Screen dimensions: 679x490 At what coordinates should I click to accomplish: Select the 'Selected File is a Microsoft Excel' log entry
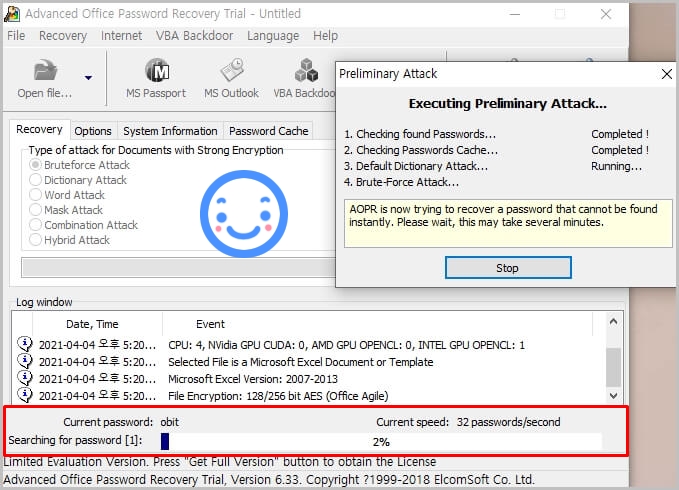pyautogui.click(x=301, y=362)
